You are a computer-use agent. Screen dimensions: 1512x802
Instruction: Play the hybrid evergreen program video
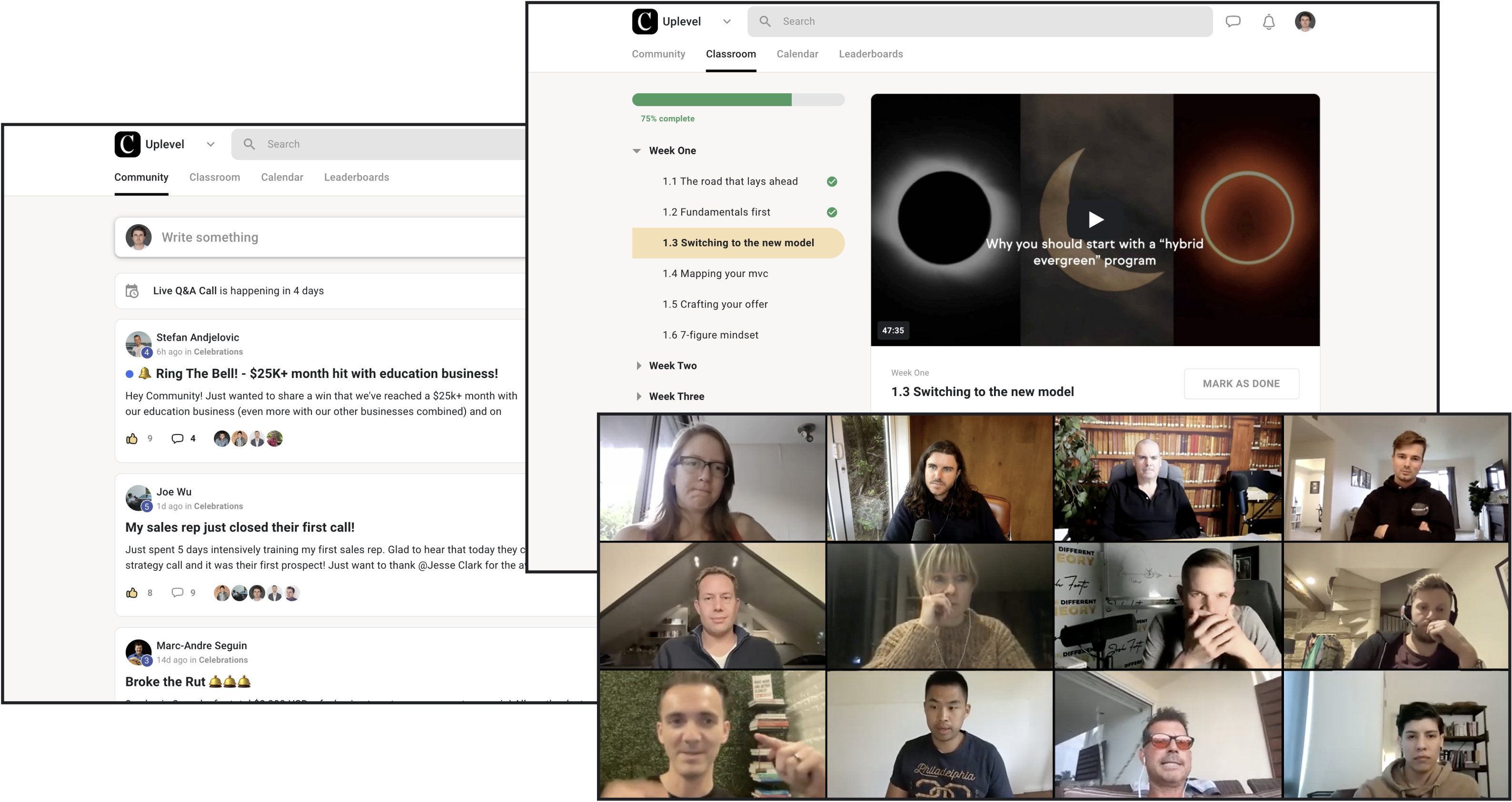pyautogui.click(x=1094, y=219)
